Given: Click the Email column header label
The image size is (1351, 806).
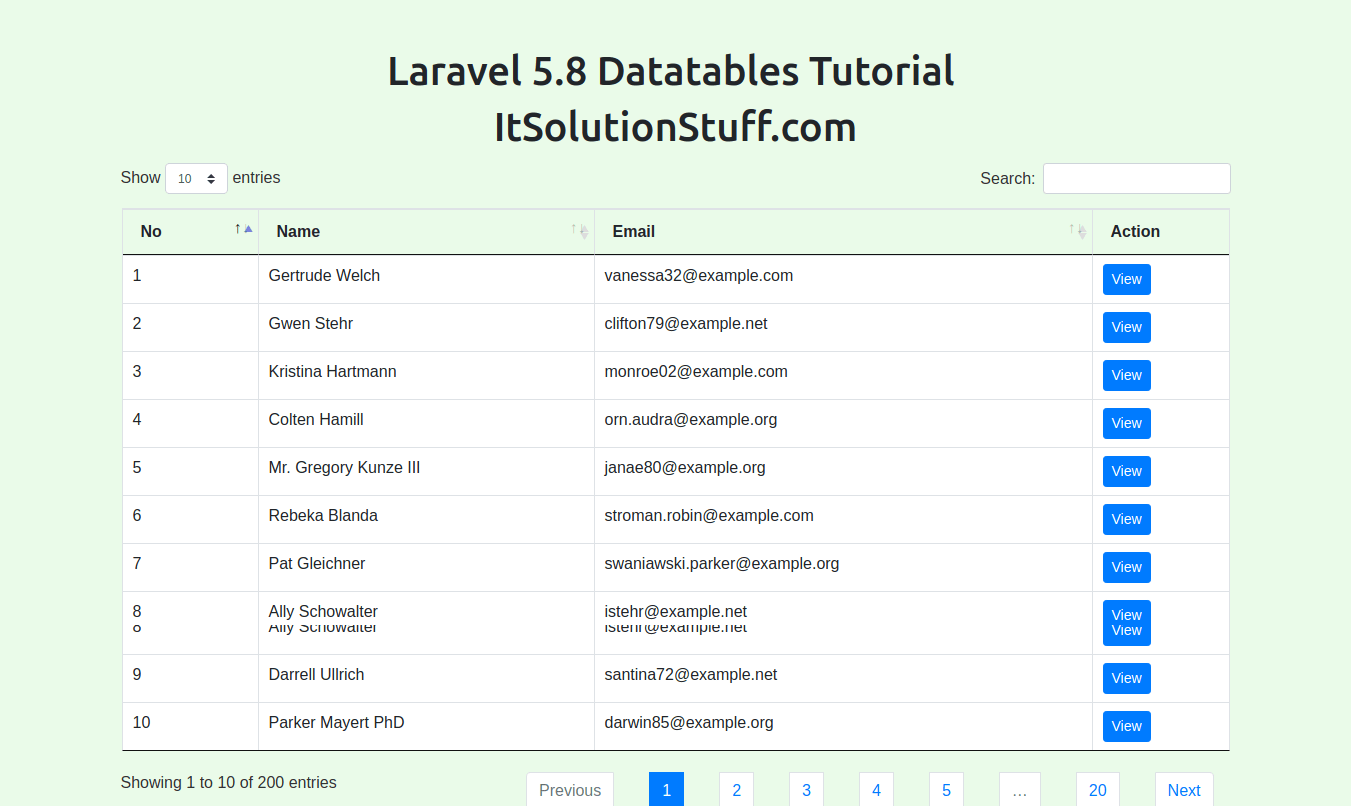Looking at the screenshot, I should click(634, 231).
